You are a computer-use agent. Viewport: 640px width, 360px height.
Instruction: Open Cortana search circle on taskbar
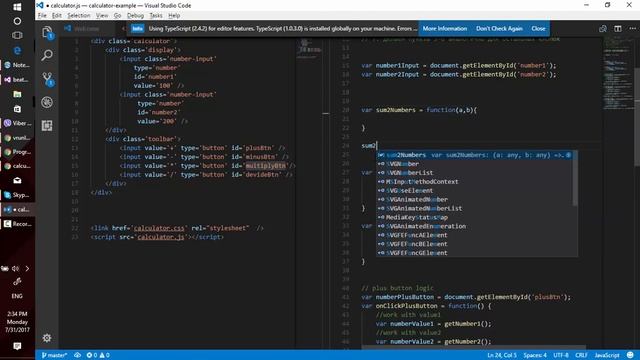pos(17,21)
